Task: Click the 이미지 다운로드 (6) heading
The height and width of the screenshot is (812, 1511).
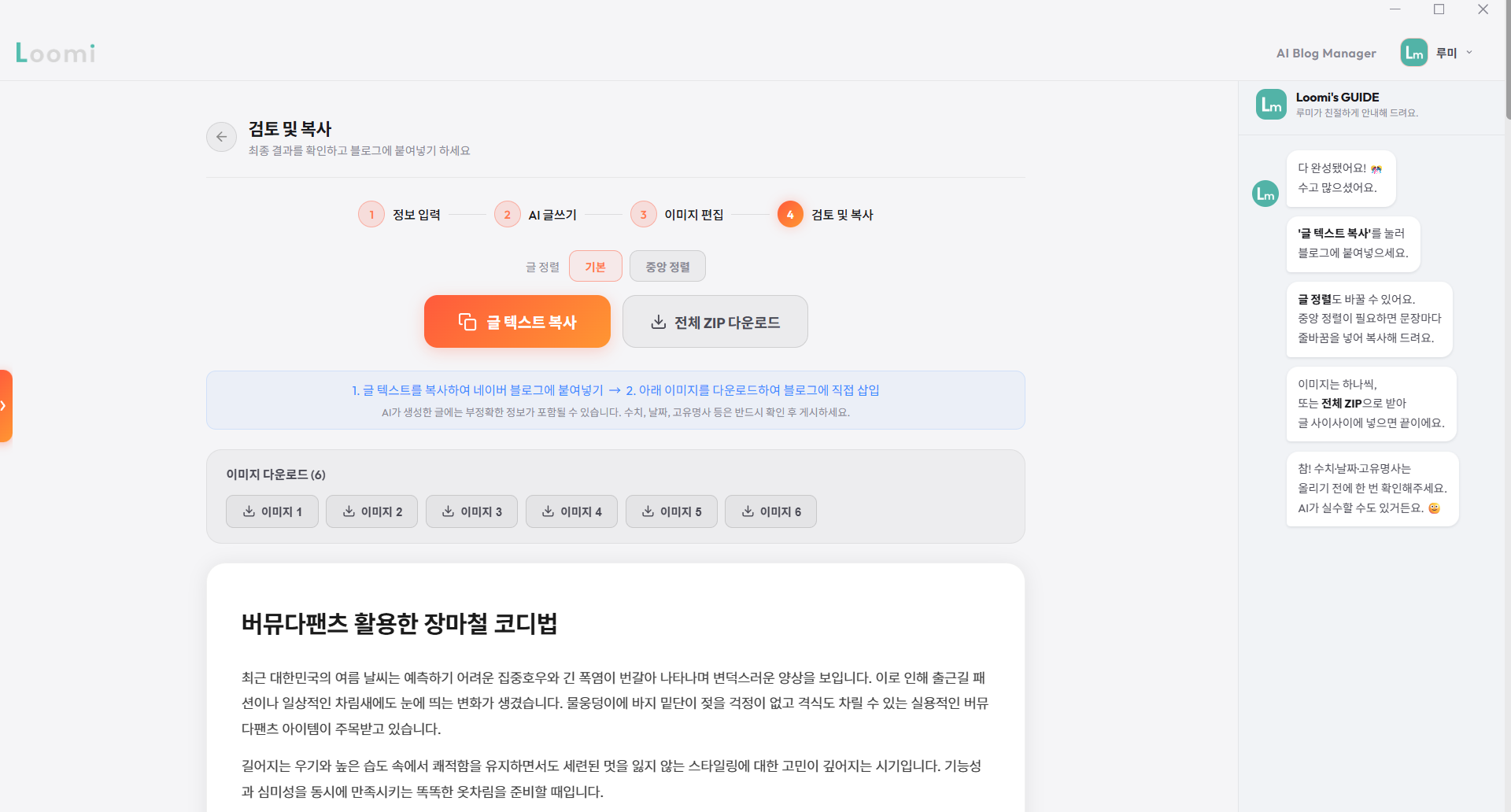Action: click(x=276, y=474)
